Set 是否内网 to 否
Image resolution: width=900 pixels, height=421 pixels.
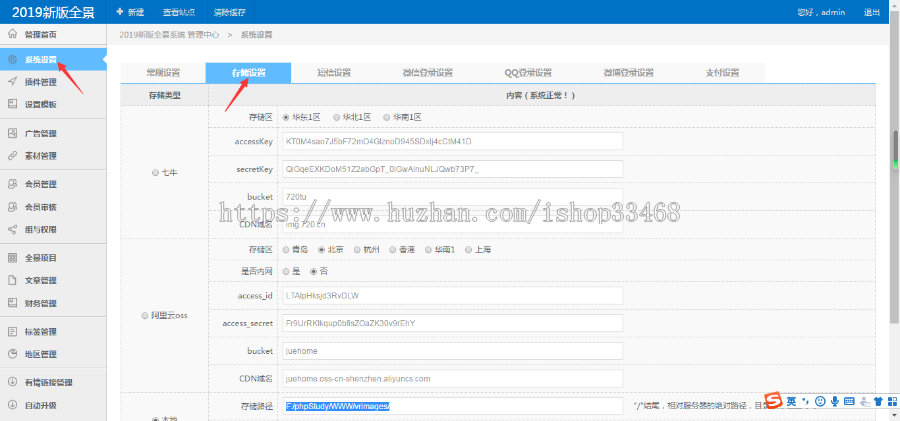tap(313, 272)
